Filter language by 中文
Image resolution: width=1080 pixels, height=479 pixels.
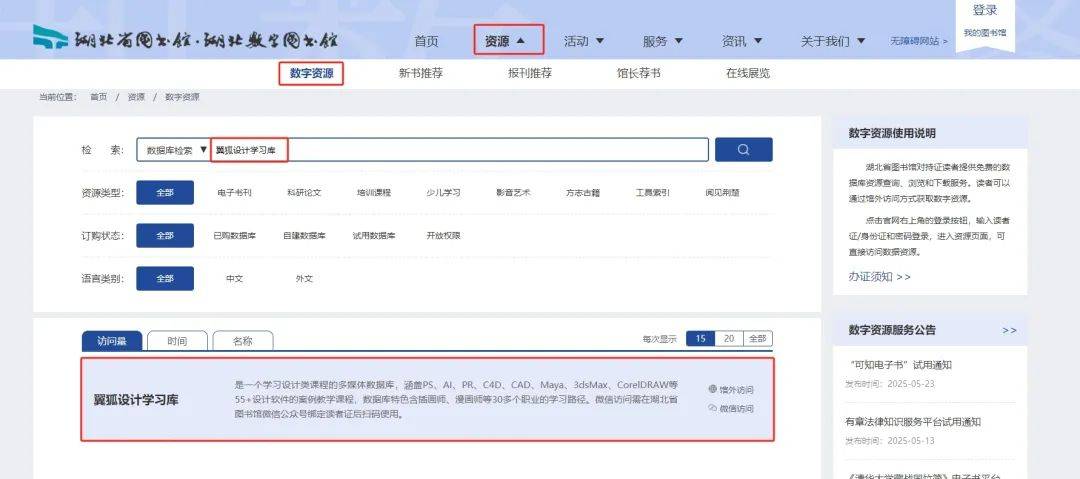click(234, 279)
